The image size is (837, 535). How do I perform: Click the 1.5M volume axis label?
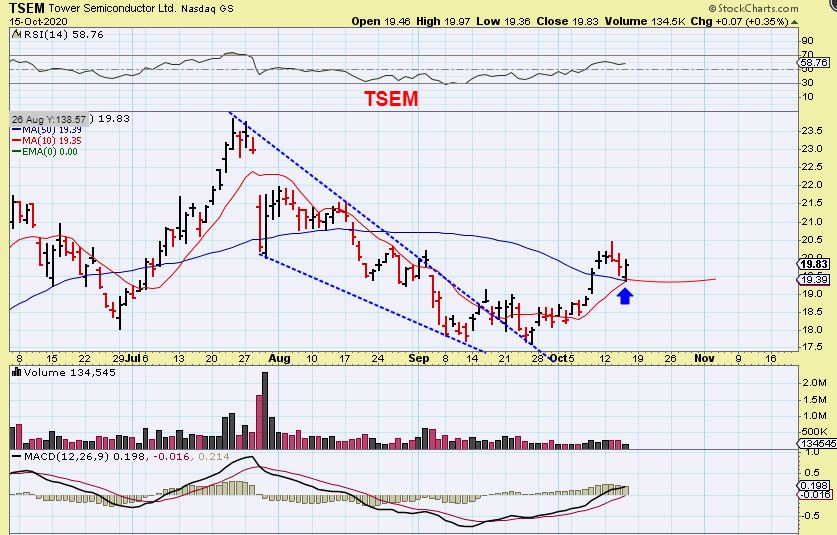[x=814, y=399]
